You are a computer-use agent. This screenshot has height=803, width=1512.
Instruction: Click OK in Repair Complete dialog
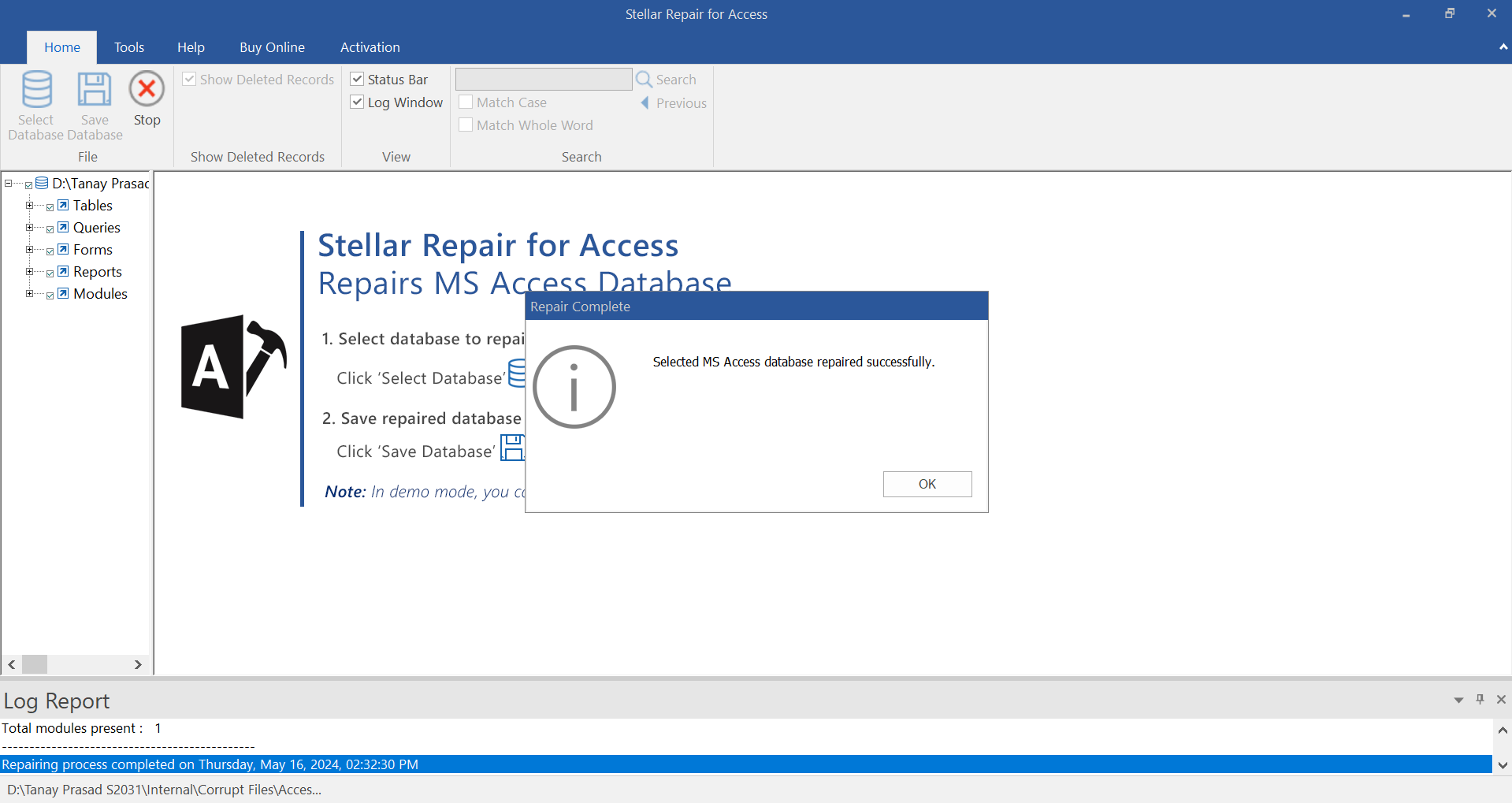point(927,484)
